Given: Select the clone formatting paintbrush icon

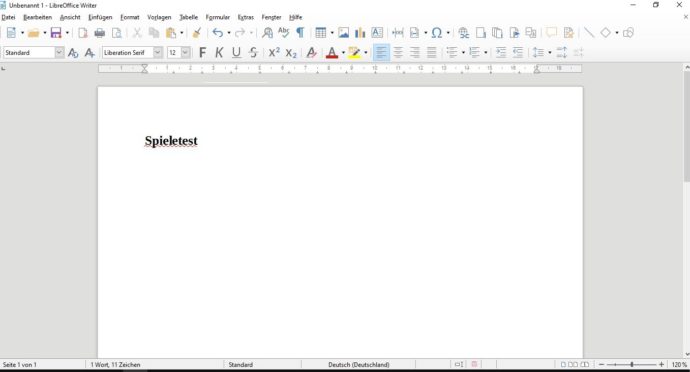Looking at the screenshot, I should coord(197,33).
